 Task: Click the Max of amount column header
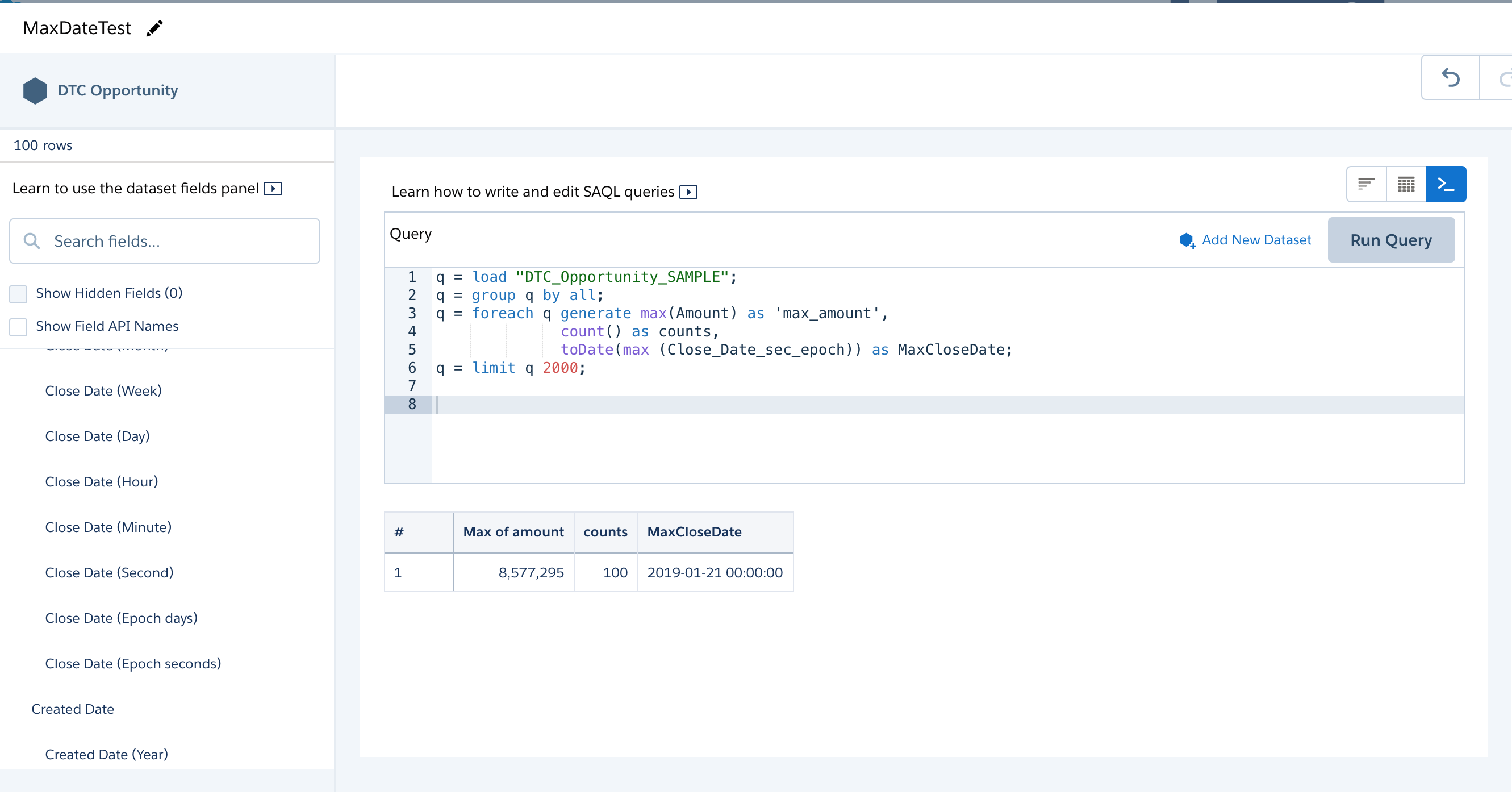[x=513, y=531]
